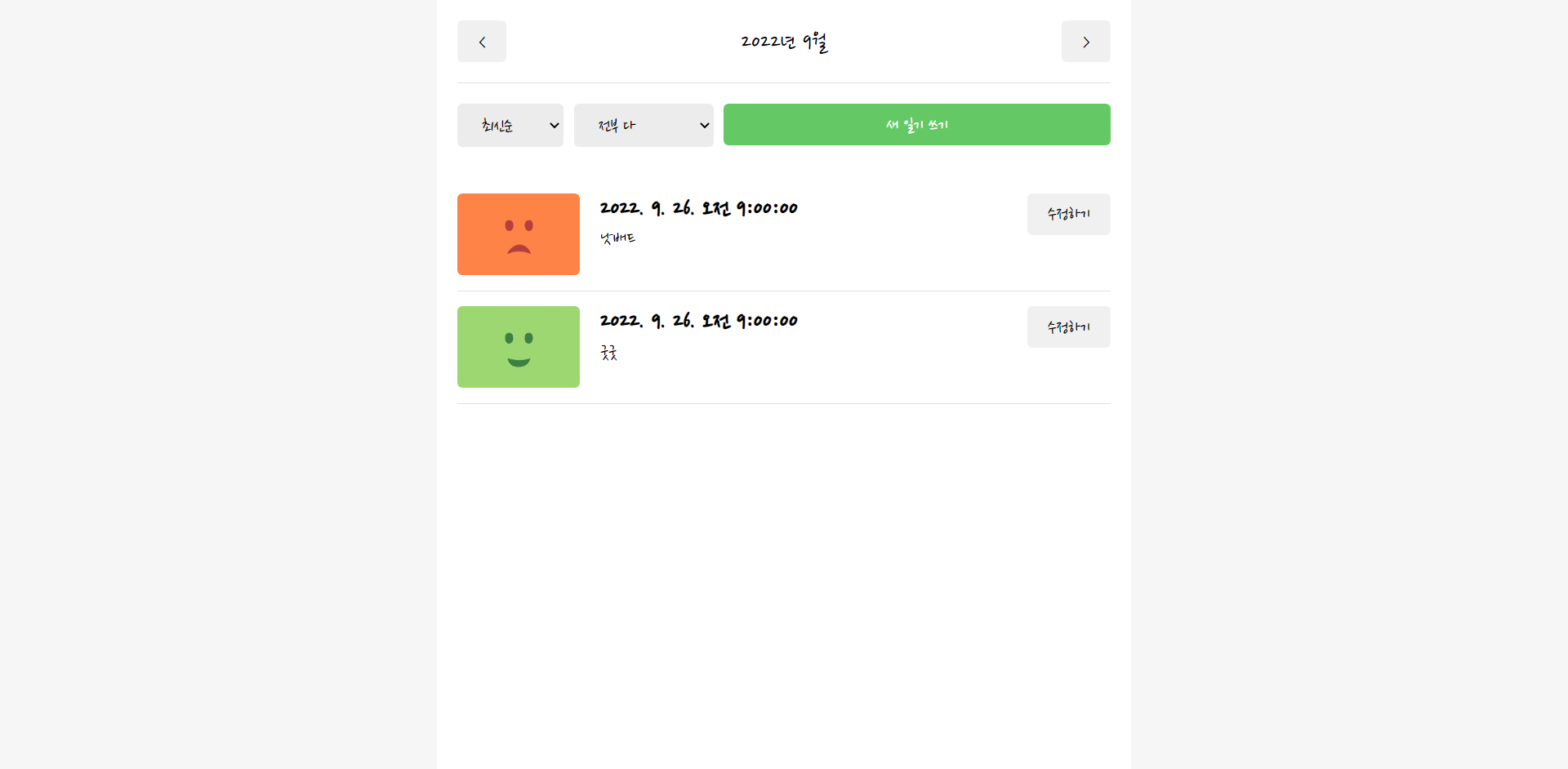Click the divider line between diary entries
This screenshot has height=769, width=1568.
click(783, 291)
